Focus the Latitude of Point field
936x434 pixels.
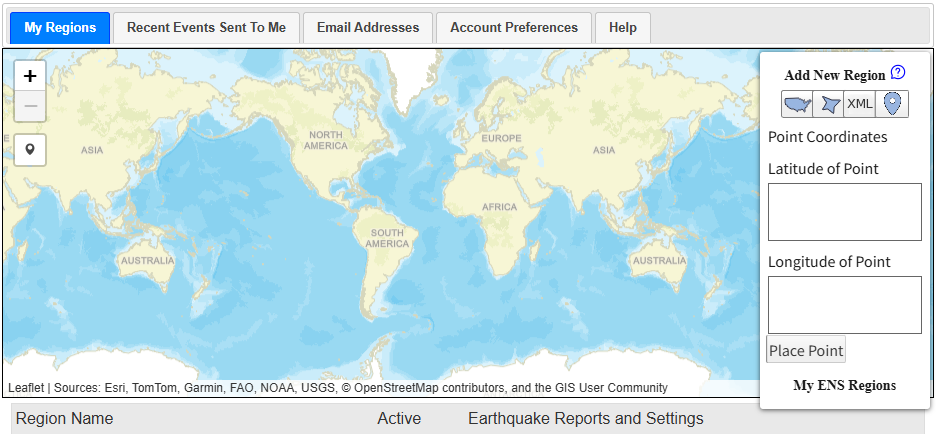(845, 212)
